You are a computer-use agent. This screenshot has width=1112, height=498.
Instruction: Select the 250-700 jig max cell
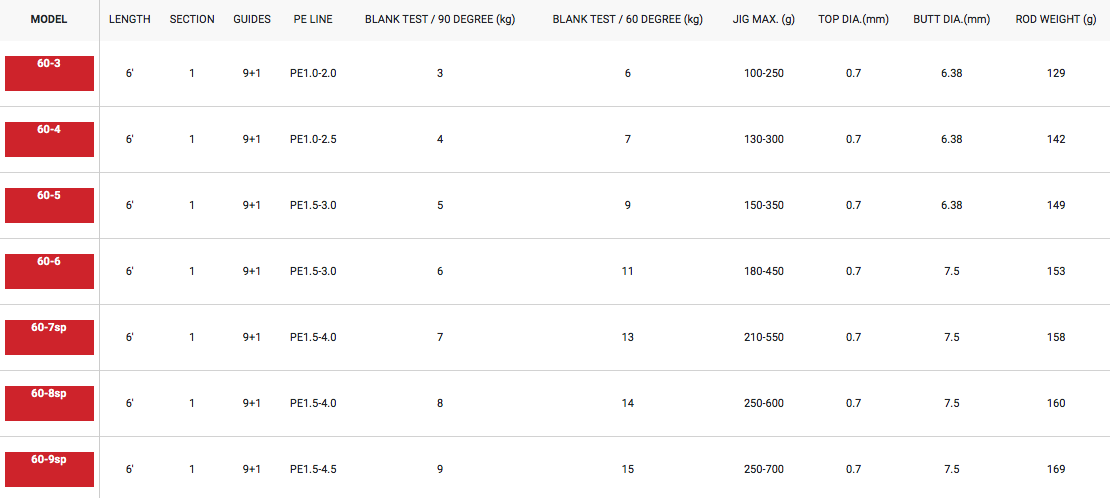click(x=764, y=469)
